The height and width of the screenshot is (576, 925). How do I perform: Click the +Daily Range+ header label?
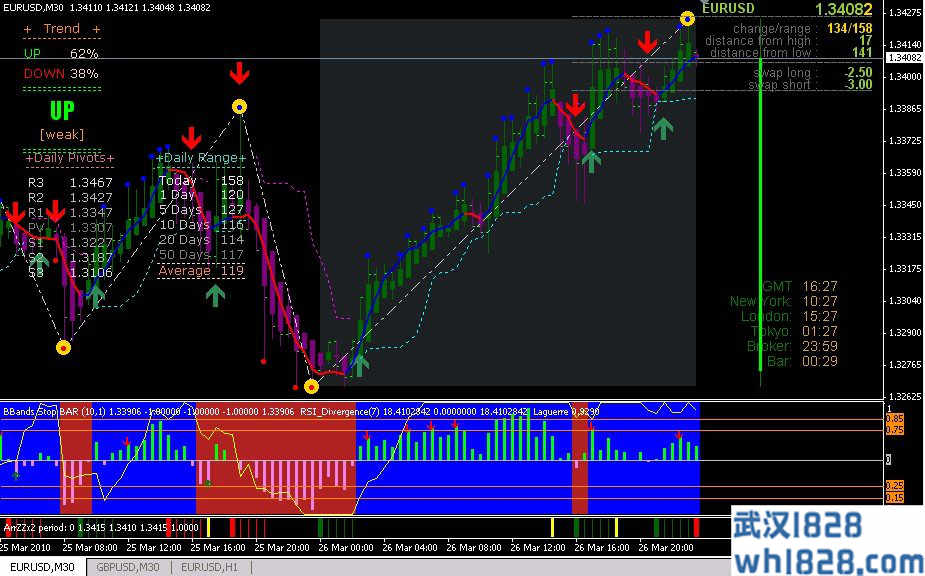coord(201,158)
